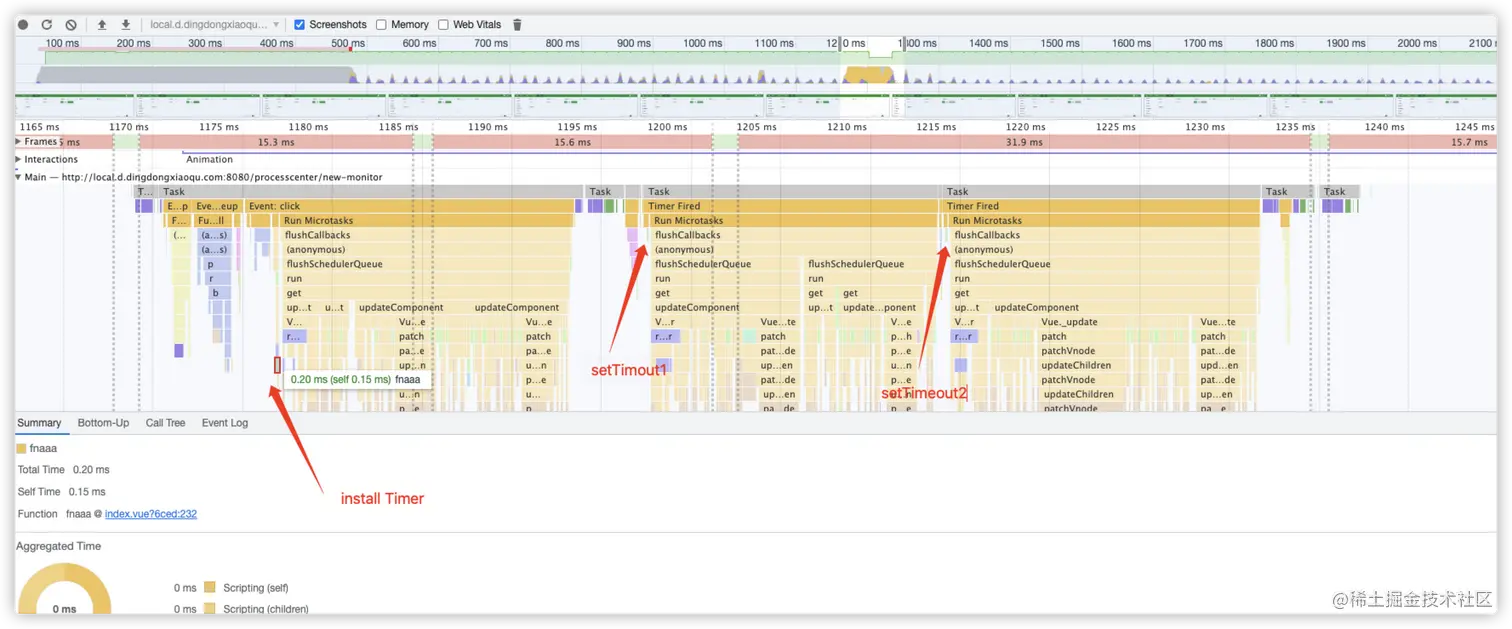Select the Vue._update flame block
This screenshot has height=629, width=1512.
click(x=1112, y=322)
